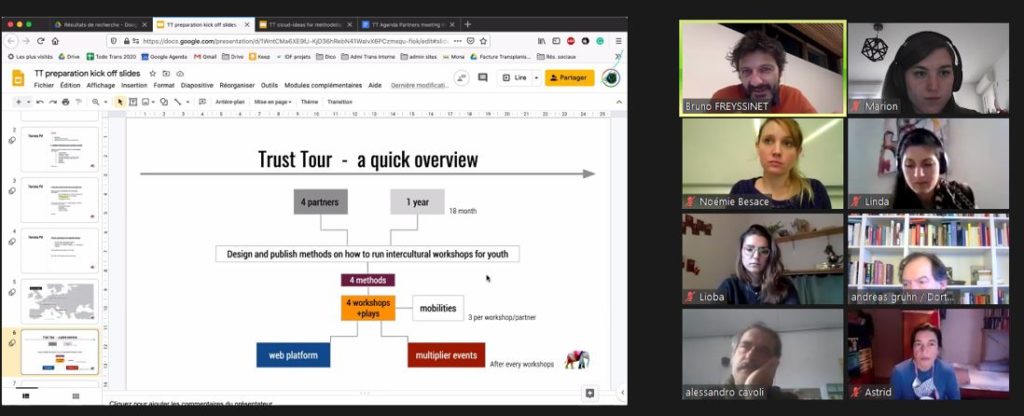Reload the page in browser

tap(40, 40)
